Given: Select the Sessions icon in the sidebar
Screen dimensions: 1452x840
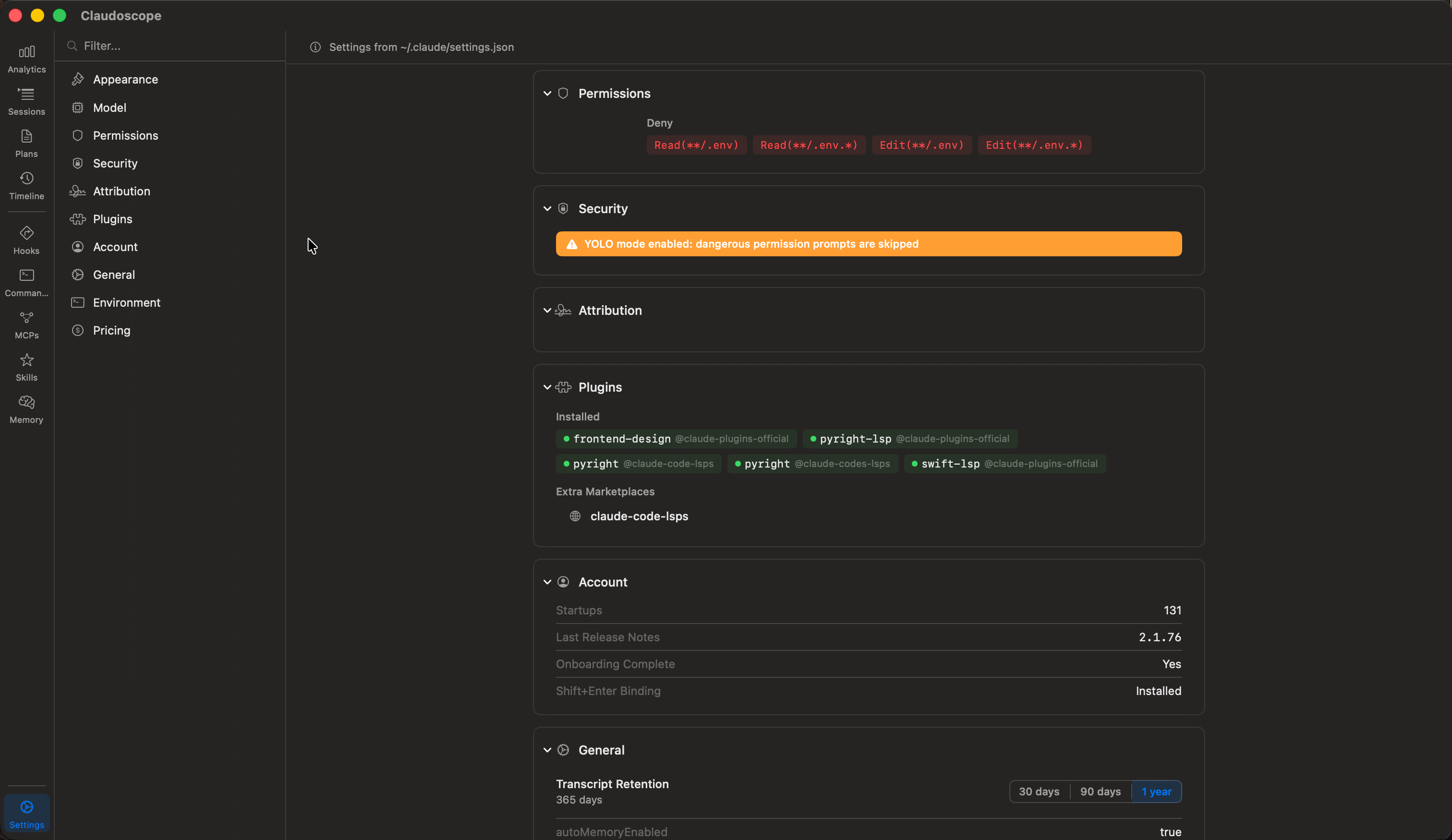Looking at the screenshot, I should coord(26,100).
